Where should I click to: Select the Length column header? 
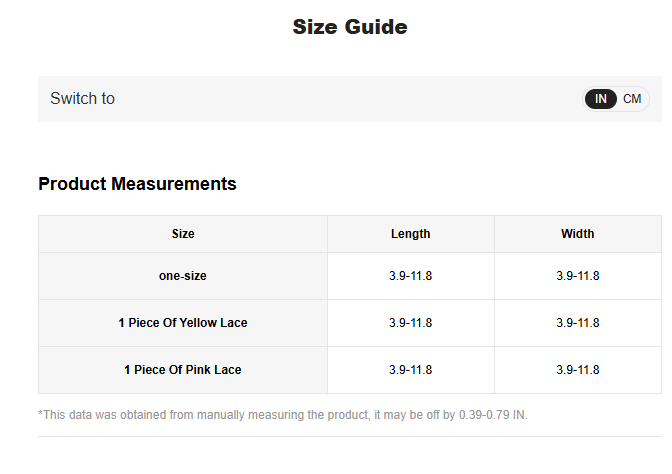point(410,234)
